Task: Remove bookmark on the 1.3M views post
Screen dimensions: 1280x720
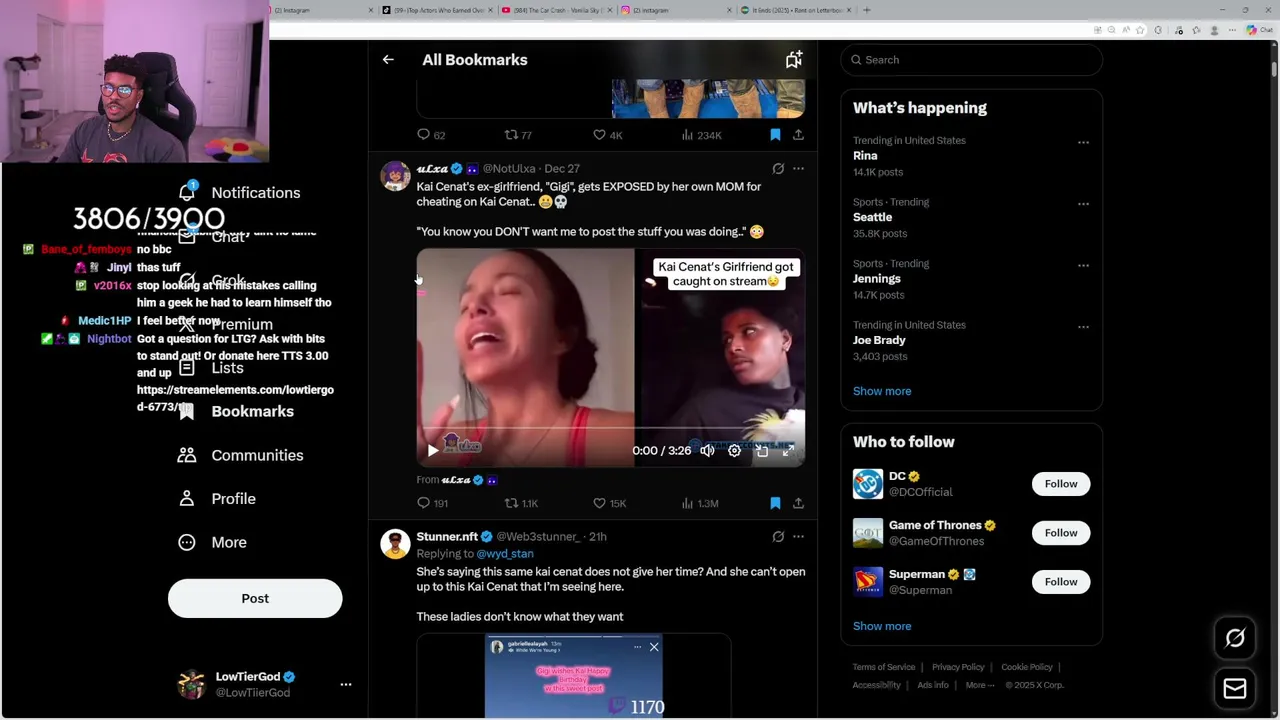Action: 775,503
